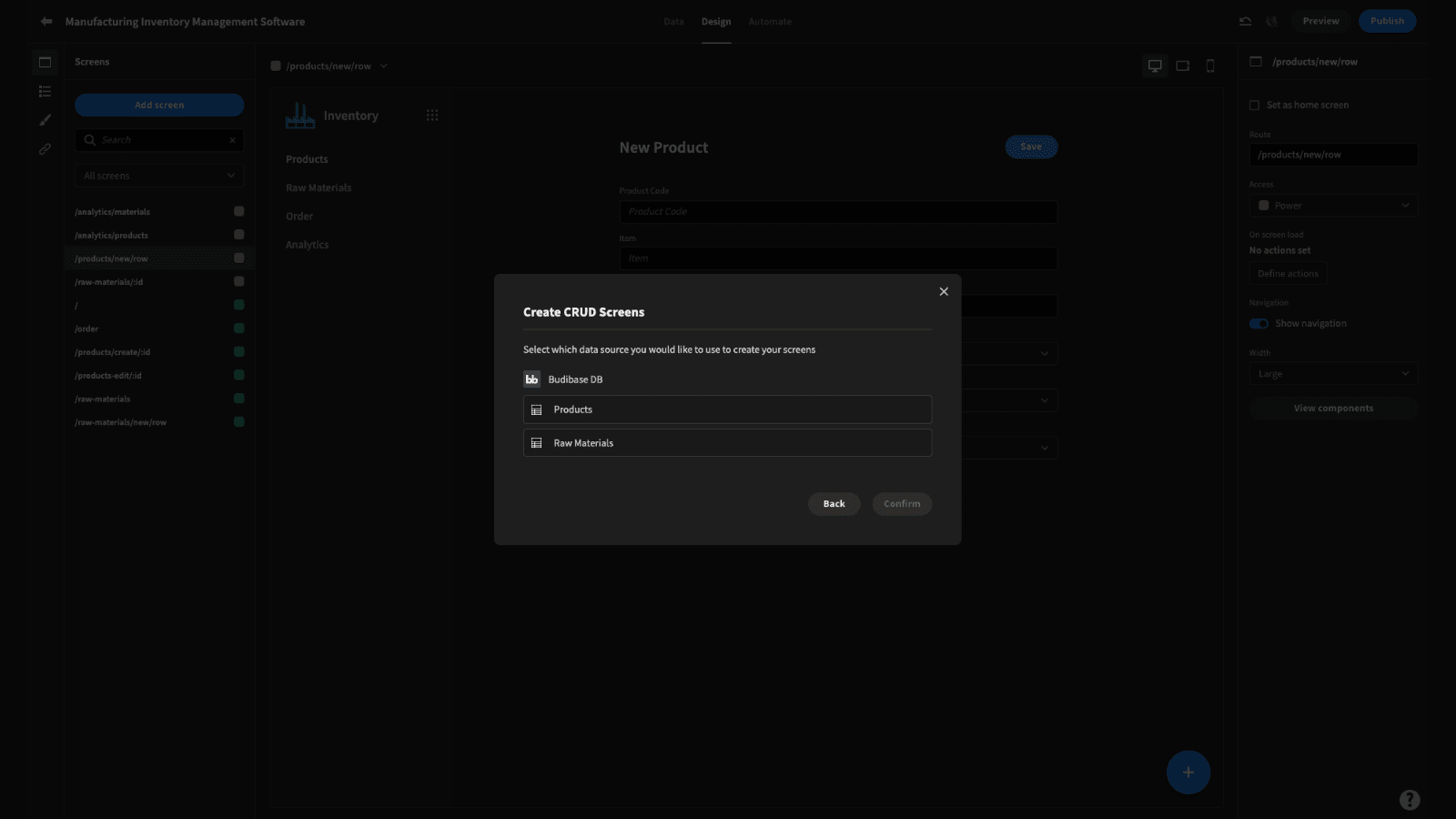The height and width of the screenshot is (819, 1456).
Task: Click the screen Search field
Action: (x=159, y=140)
